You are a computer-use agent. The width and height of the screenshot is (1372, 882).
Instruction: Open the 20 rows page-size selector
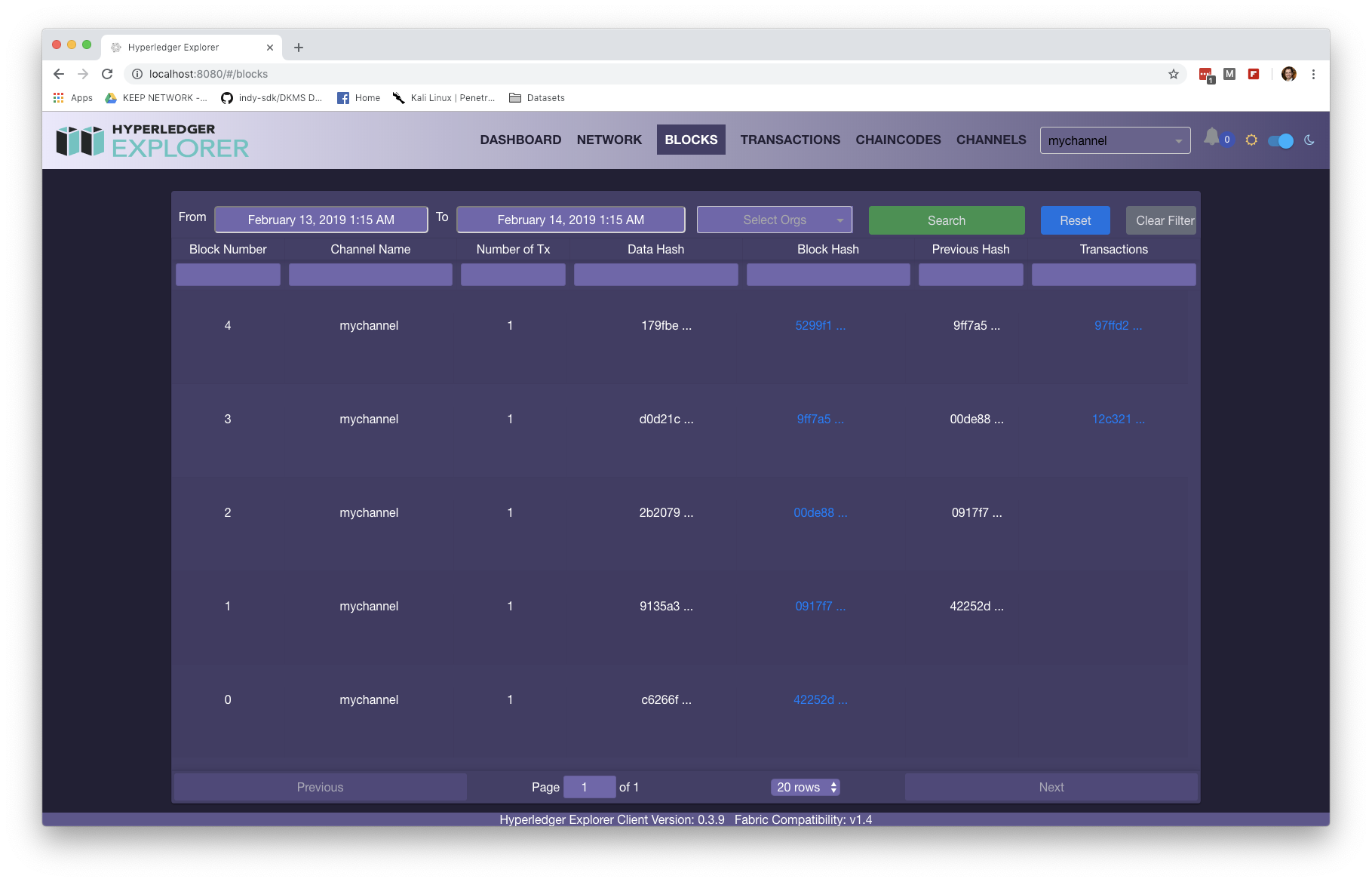tap(804, 787)
